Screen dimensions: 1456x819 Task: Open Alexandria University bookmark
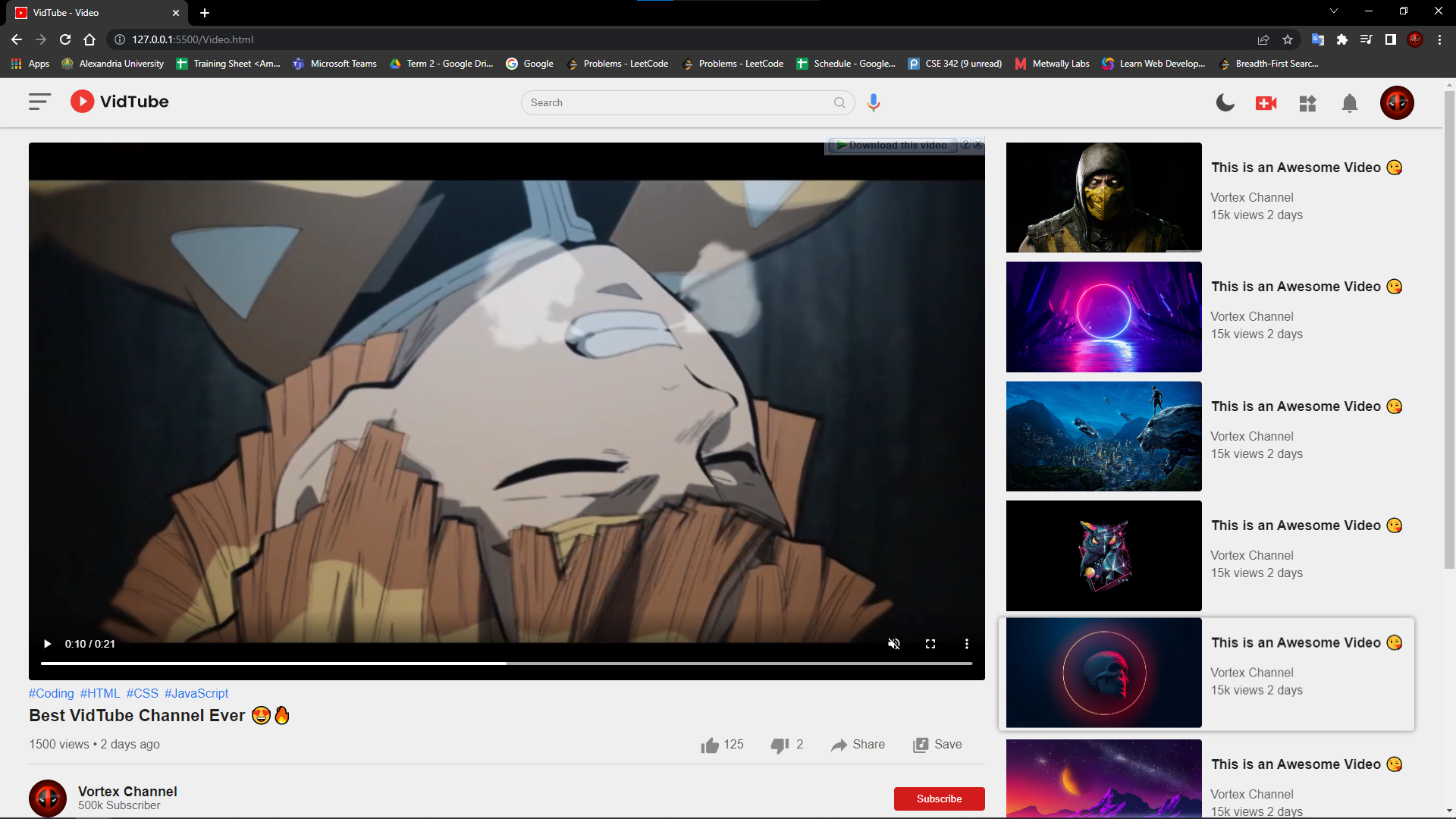pyautogui.click(x=113, y=64)
